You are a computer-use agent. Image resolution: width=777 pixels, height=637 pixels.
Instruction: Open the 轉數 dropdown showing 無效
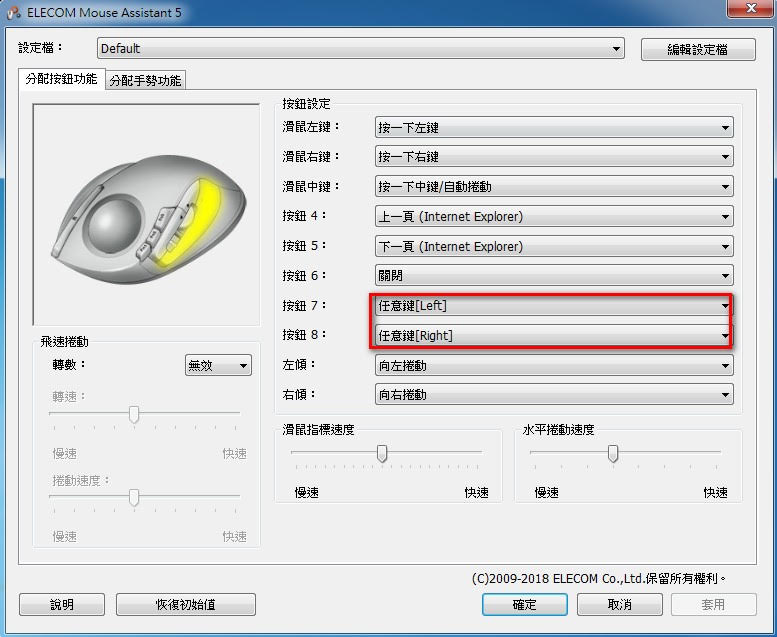click(x=218, y=365)
